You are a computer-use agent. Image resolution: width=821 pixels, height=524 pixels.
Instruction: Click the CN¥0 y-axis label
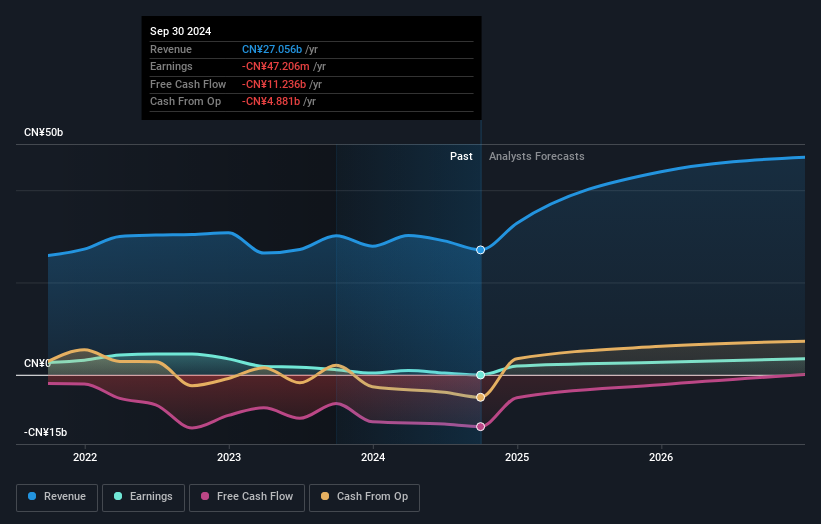tap(37, 363)
